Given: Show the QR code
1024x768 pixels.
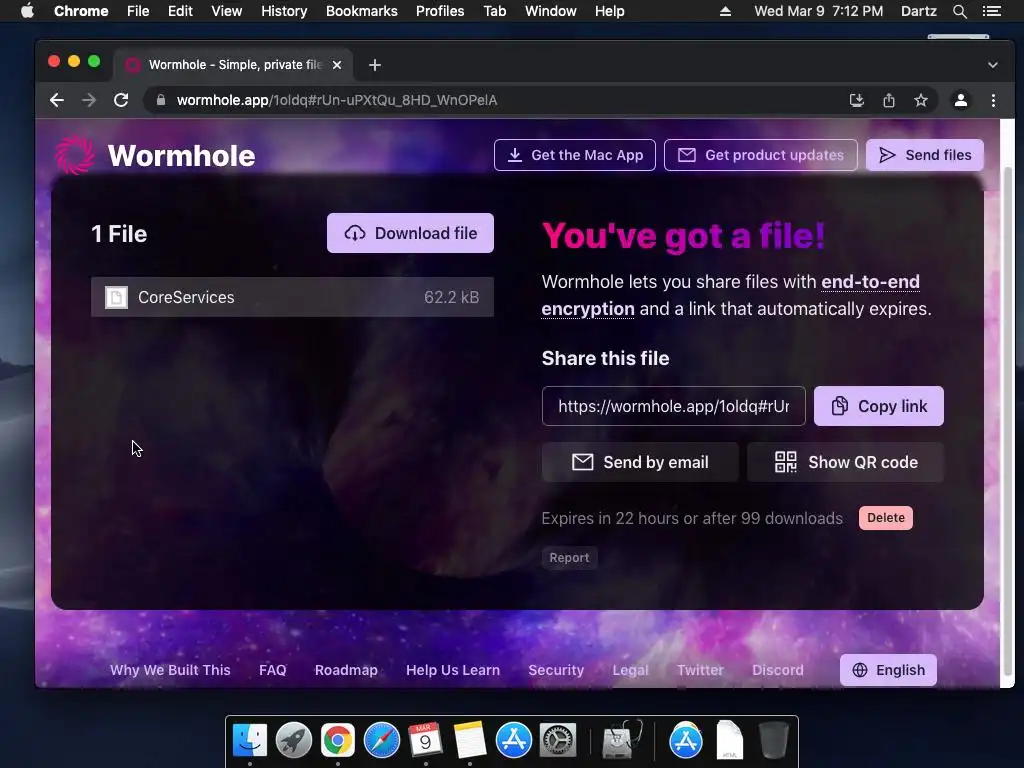Looking at the screenshot, I should point(845,462).
